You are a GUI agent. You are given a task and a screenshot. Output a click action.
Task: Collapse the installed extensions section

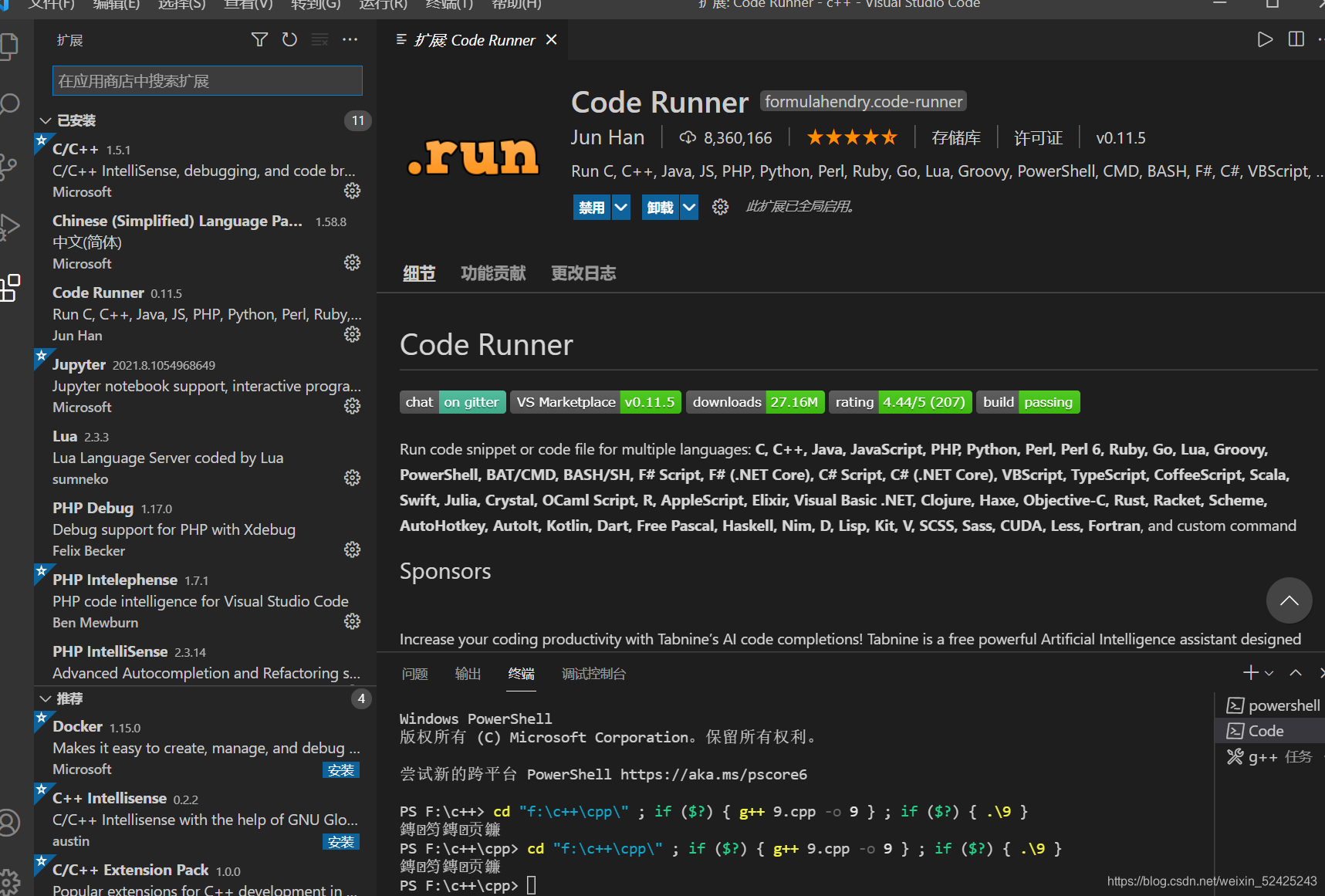pyautogui.click(x=46, y=120)
